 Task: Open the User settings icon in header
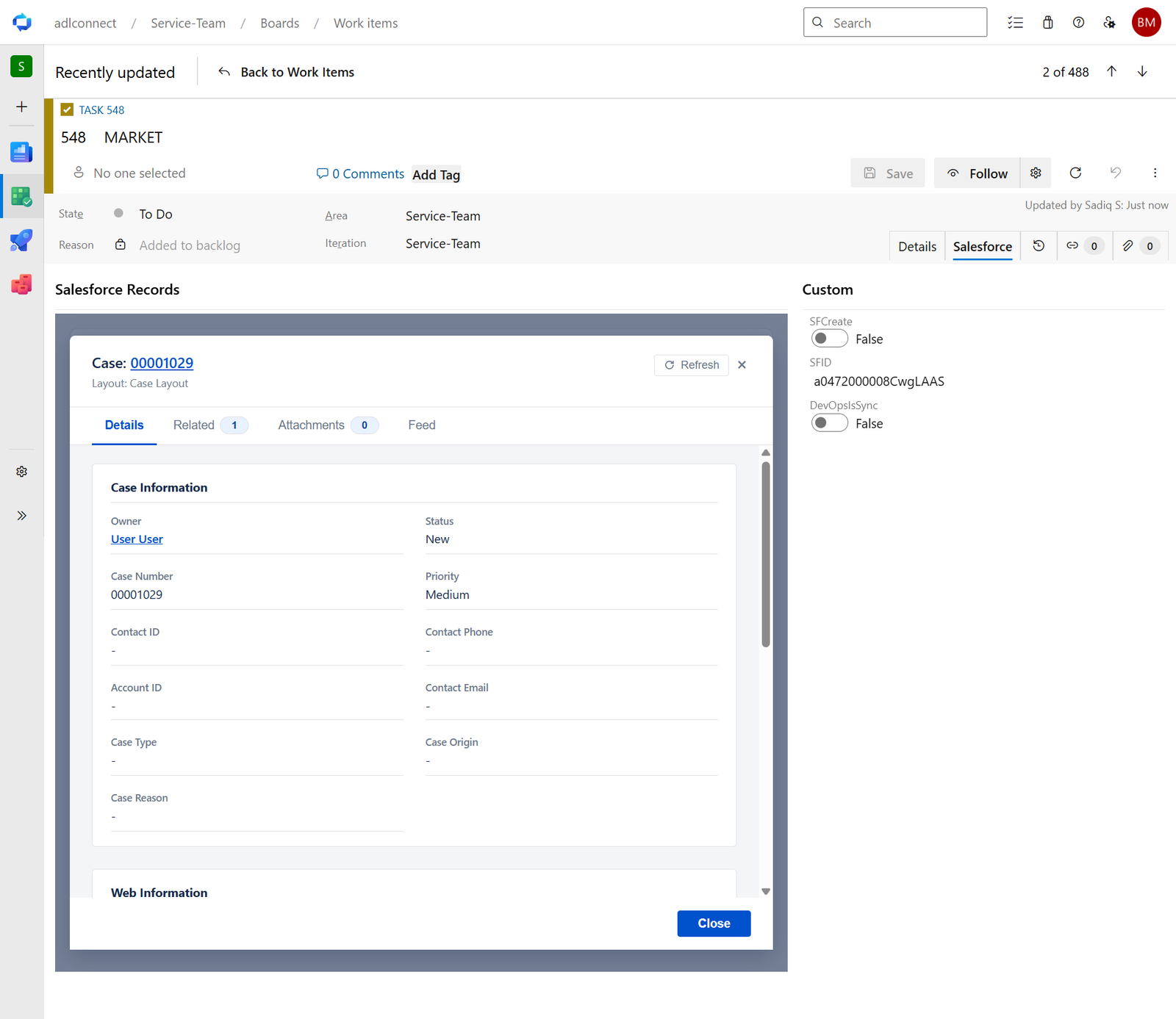click(x=1109, y=23)
